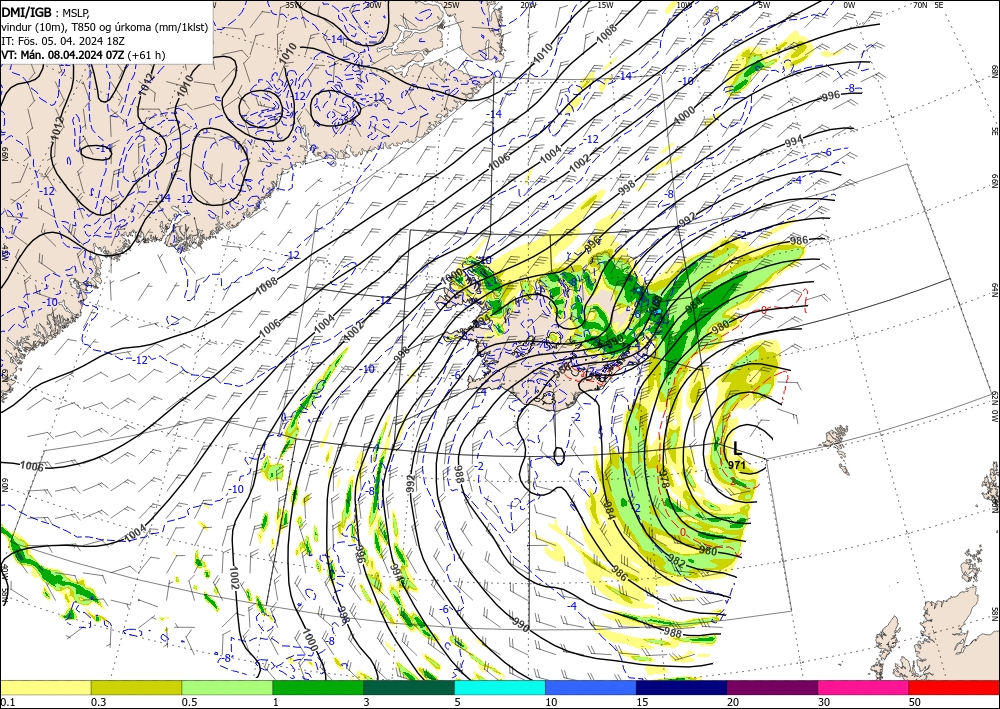
Task: Click the dark green 3–5 legend segment
Action: point(409,687)
